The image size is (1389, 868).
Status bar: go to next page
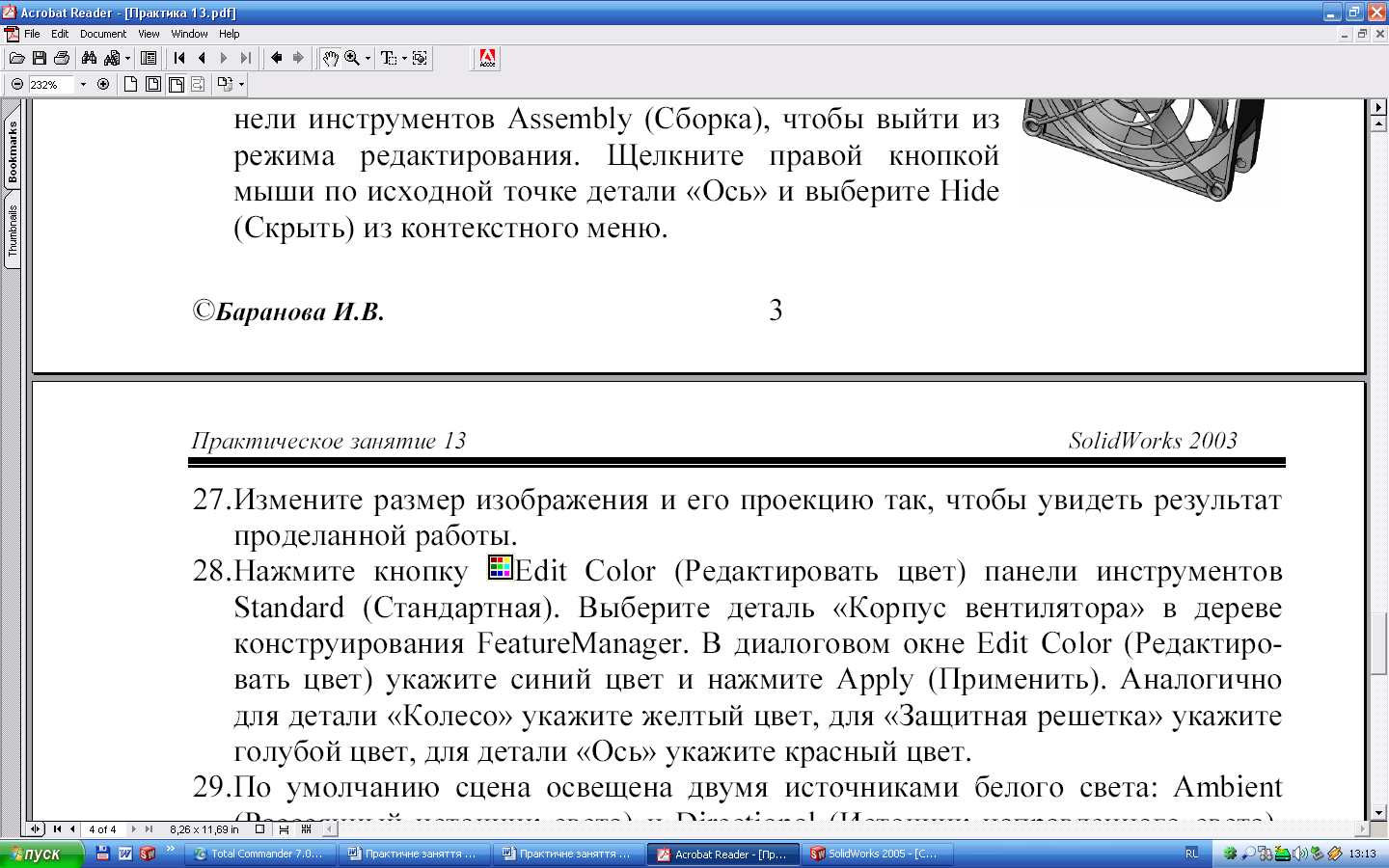tap(133, 828)
